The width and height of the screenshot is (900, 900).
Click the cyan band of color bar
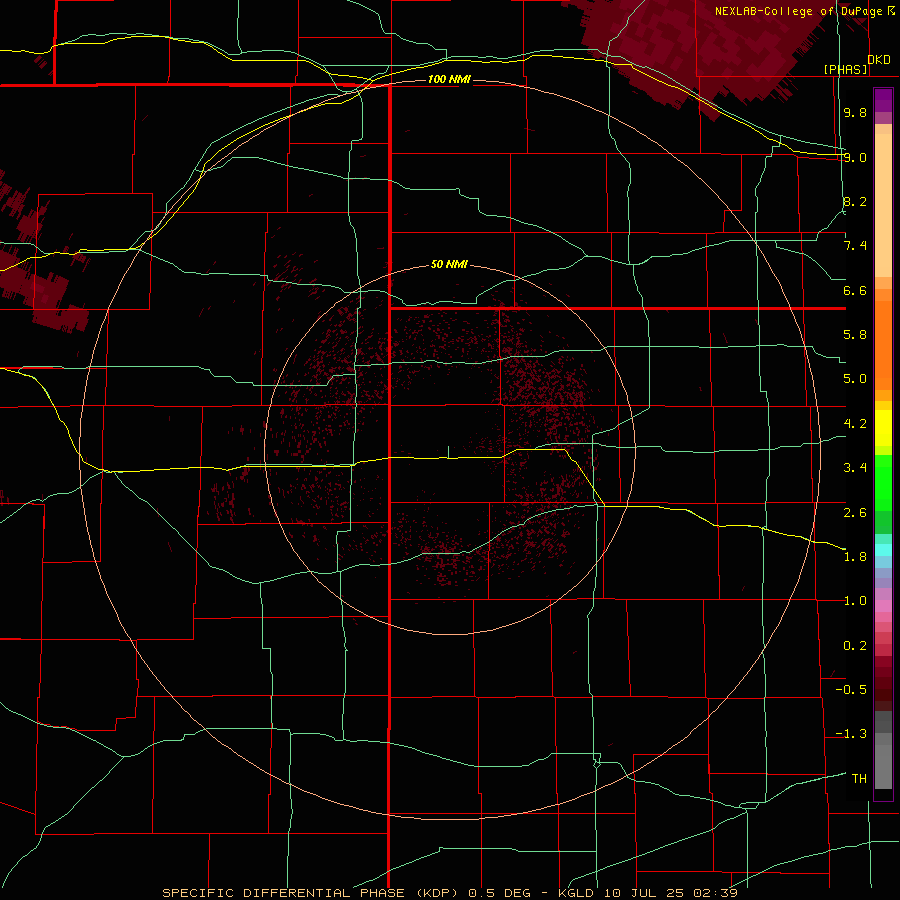[x=883, y=550]
